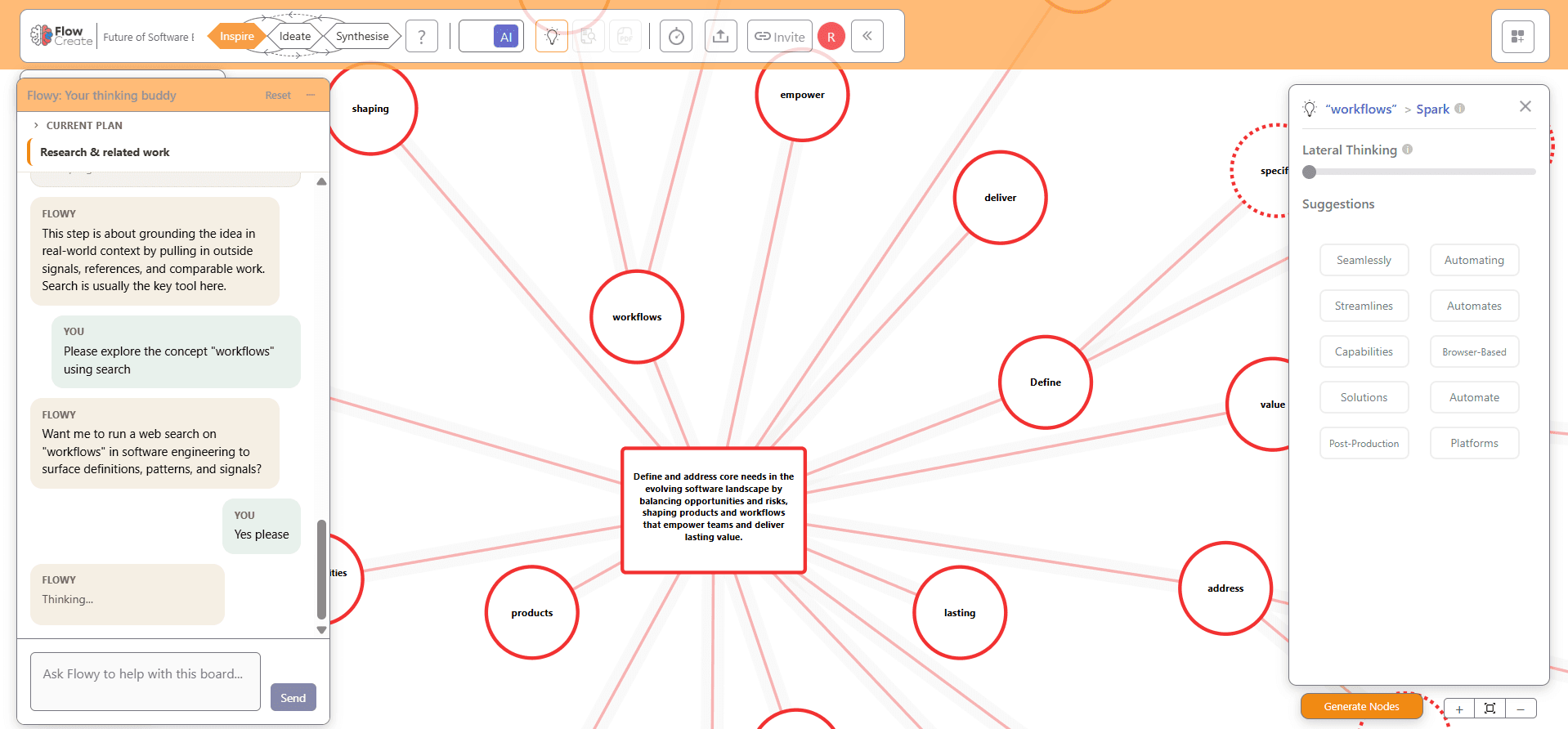Click the Spark lightbulb toolbar icon

tap(552, 37)
